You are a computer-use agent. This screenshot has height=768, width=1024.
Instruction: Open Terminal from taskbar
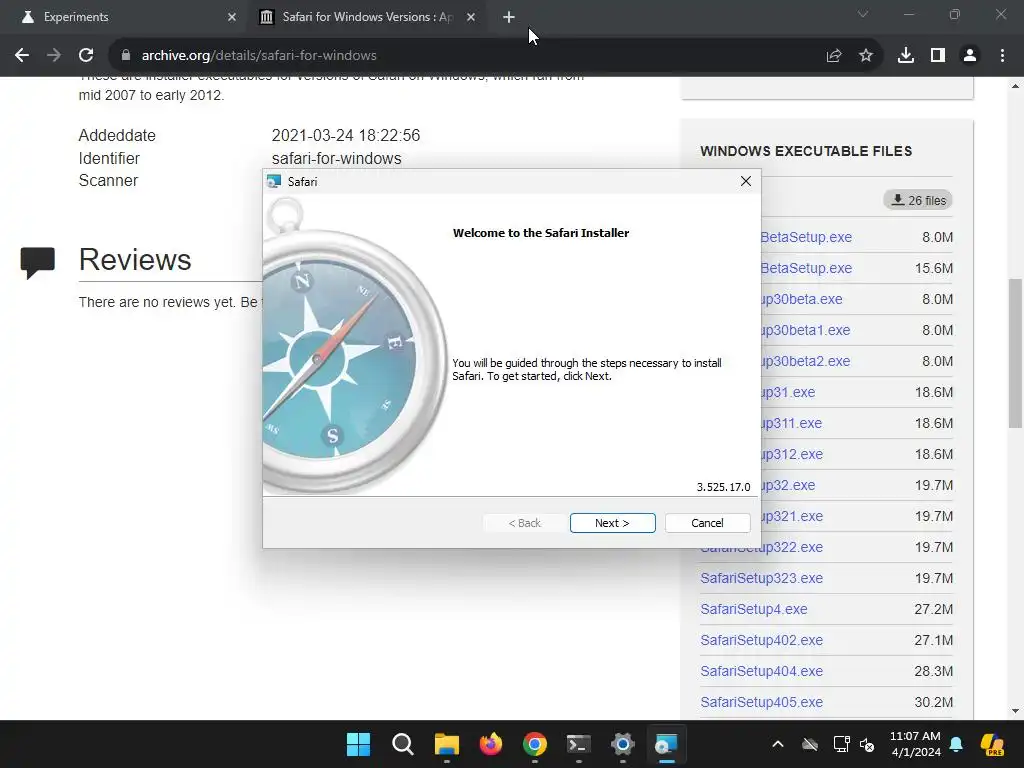coord(579,744)
